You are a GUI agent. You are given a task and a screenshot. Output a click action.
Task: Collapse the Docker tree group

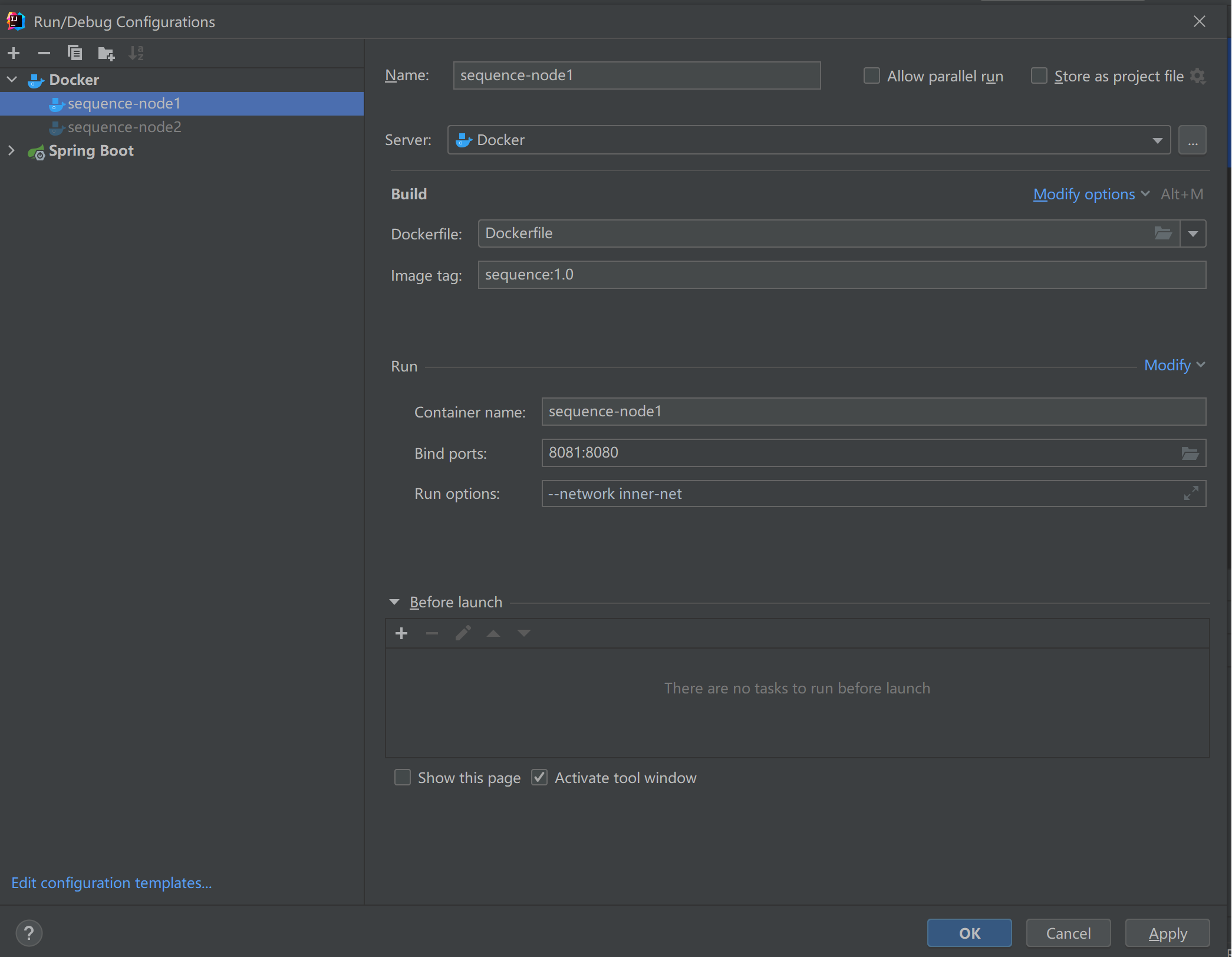tap(11, 80)
